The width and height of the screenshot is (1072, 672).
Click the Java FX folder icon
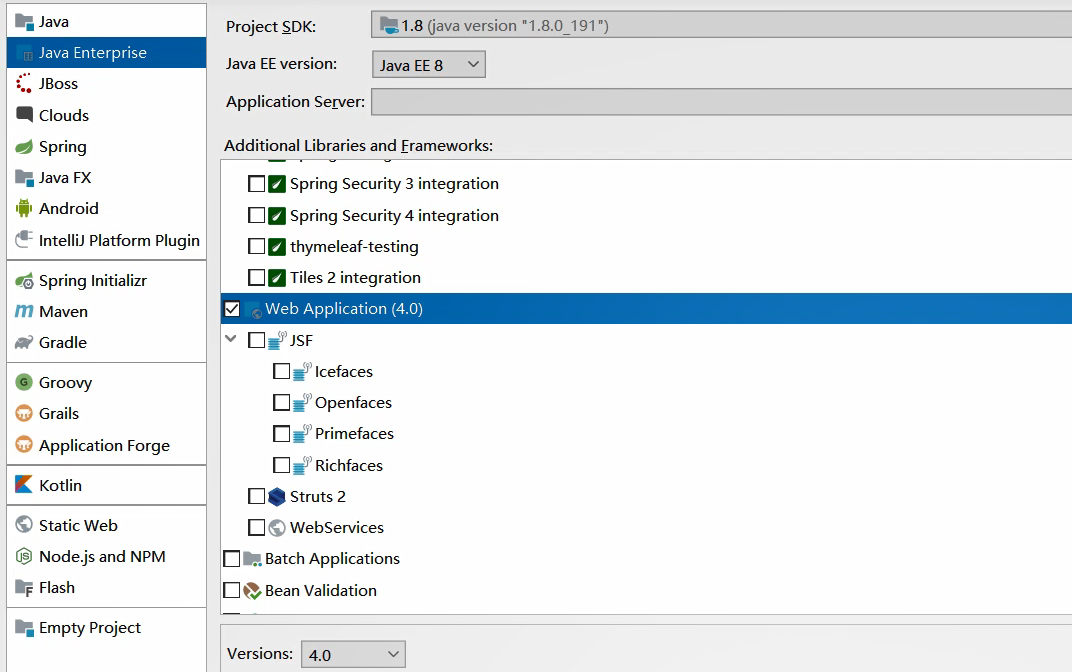click(24, 178)
